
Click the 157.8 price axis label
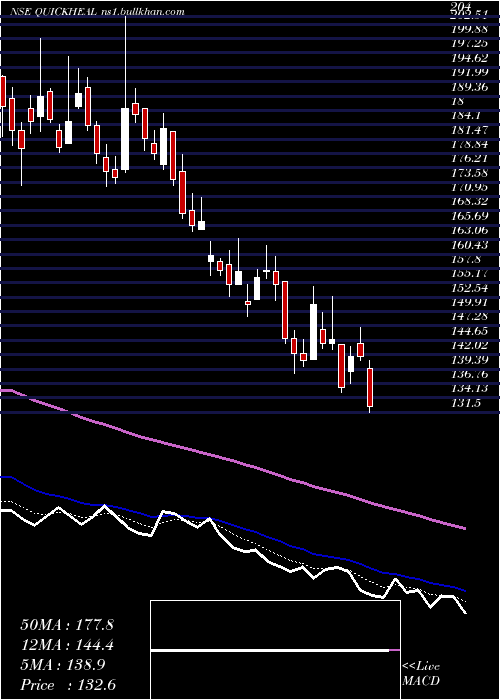(x=465, y=259)
